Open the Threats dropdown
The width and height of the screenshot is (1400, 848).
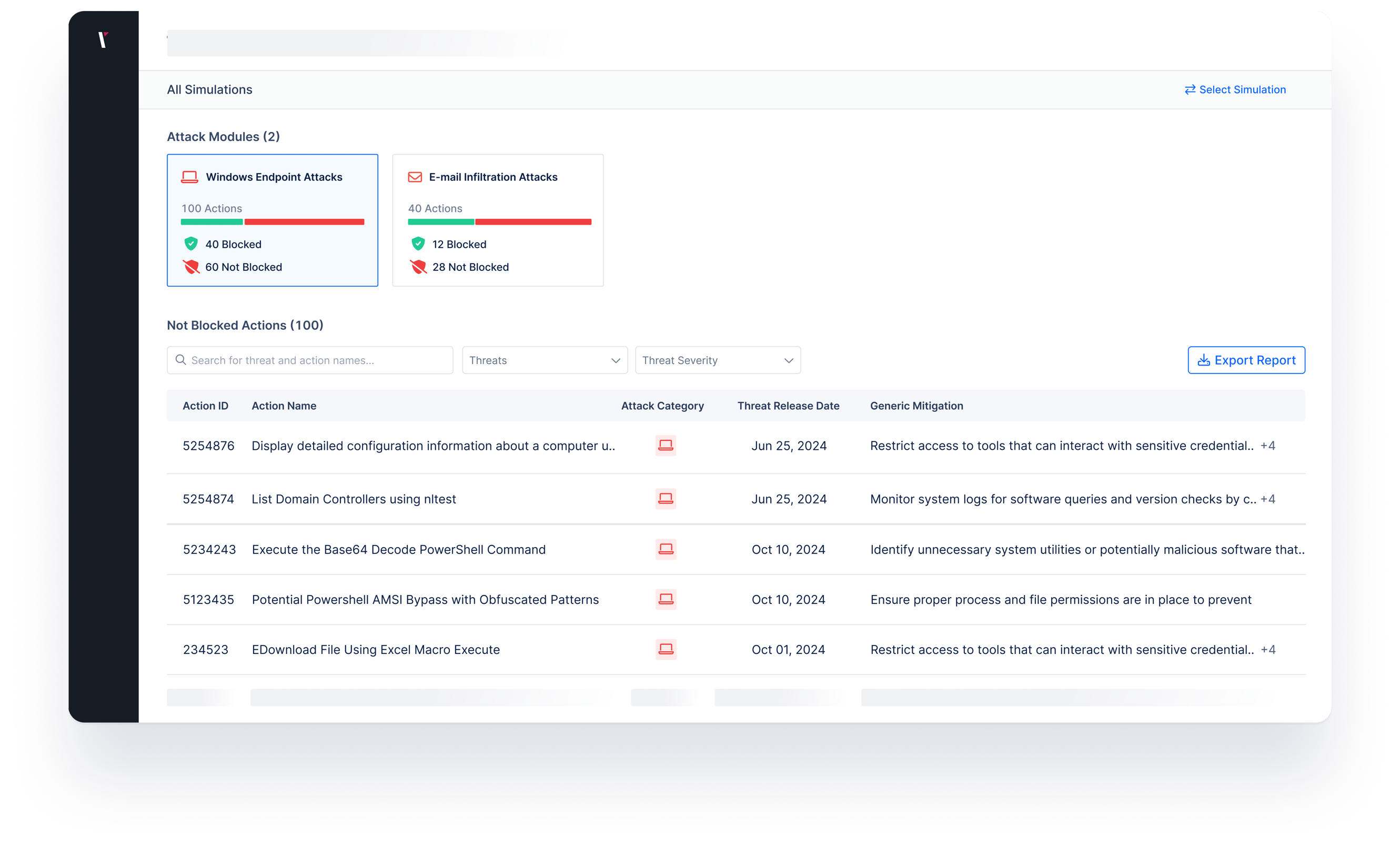pyautogui.click(x=544, y=359)
